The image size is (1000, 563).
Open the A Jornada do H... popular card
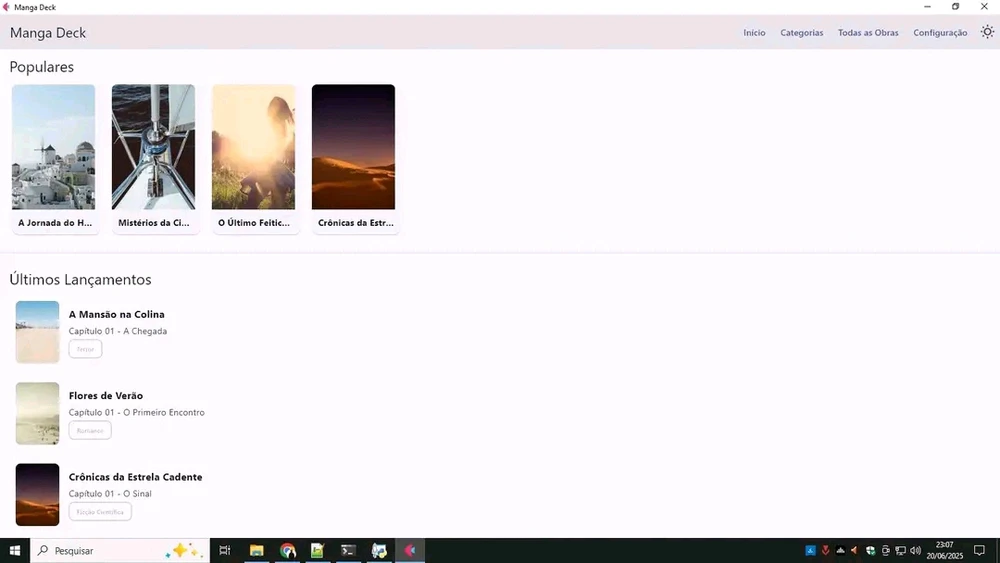54,158
